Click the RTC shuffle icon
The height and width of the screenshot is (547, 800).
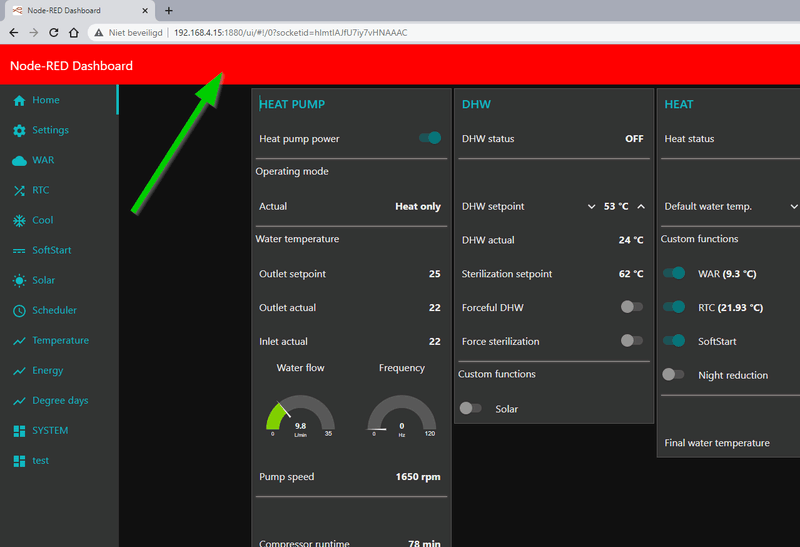pyautogui.click(x=19, y=191)
